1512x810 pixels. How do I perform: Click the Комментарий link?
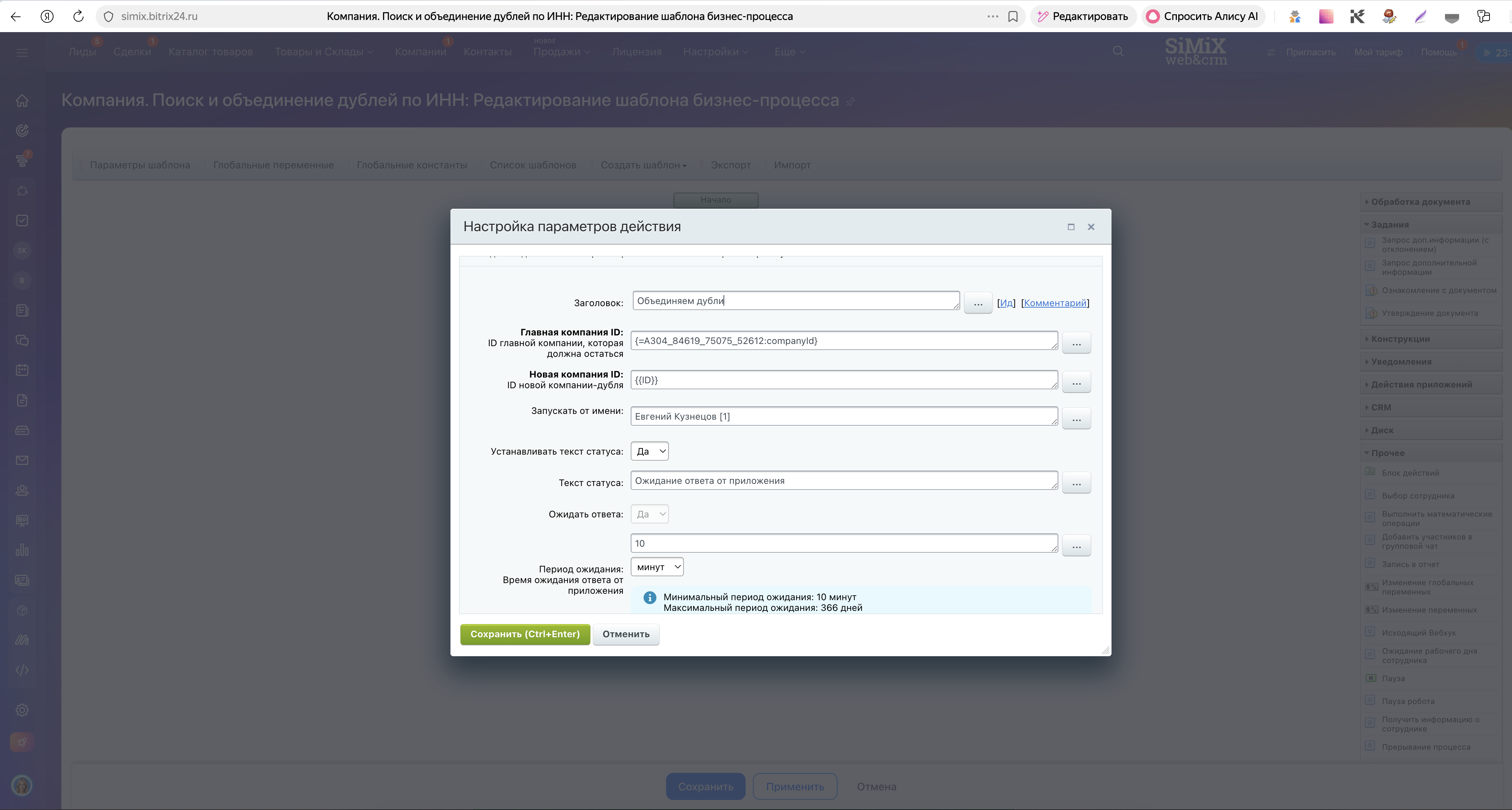click(1055, 303)
